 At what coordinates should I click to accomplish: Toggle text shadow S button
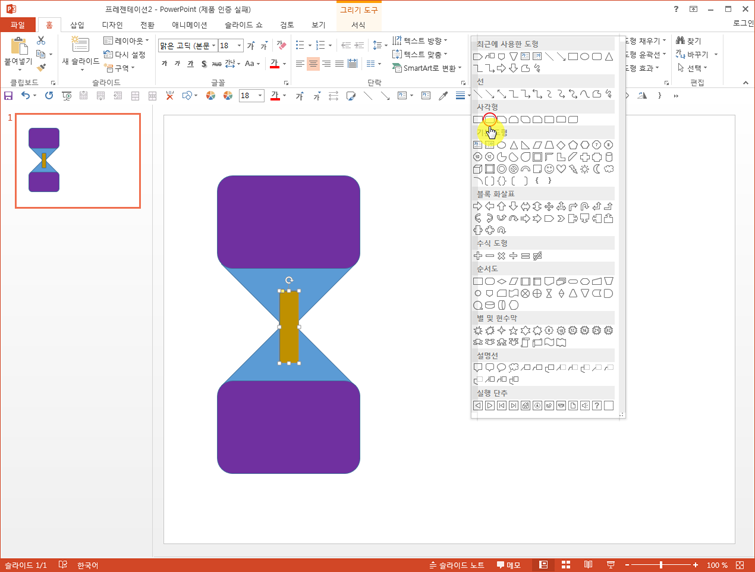pos(204,64)
